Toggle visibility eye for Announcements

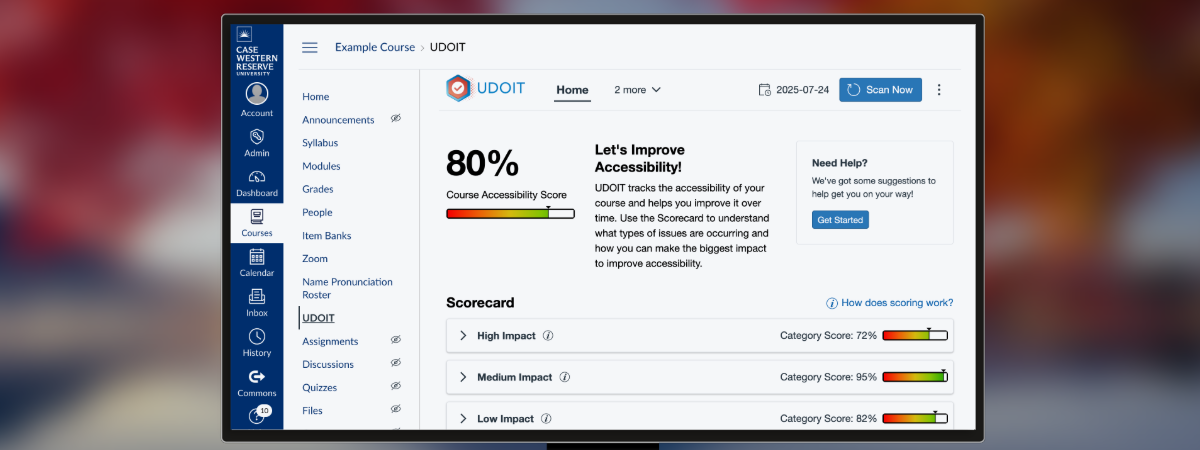[x=396, y=119]
